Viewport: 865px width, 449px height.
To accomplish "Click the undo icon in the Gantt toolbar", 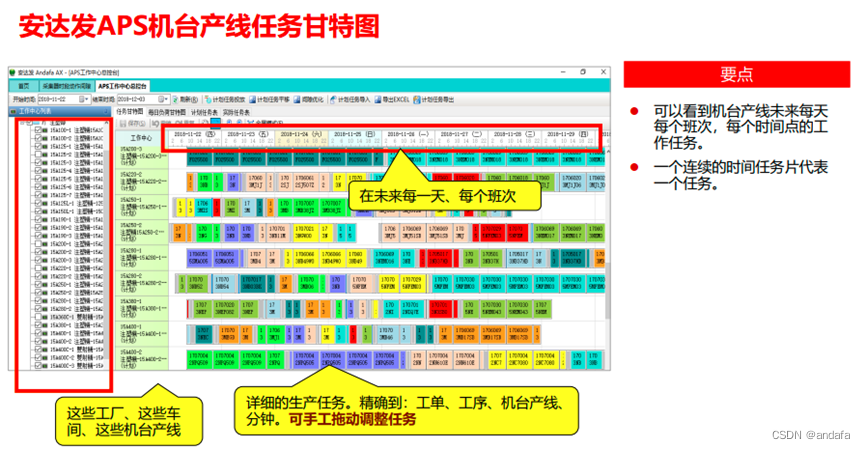I will pos(156,123).
